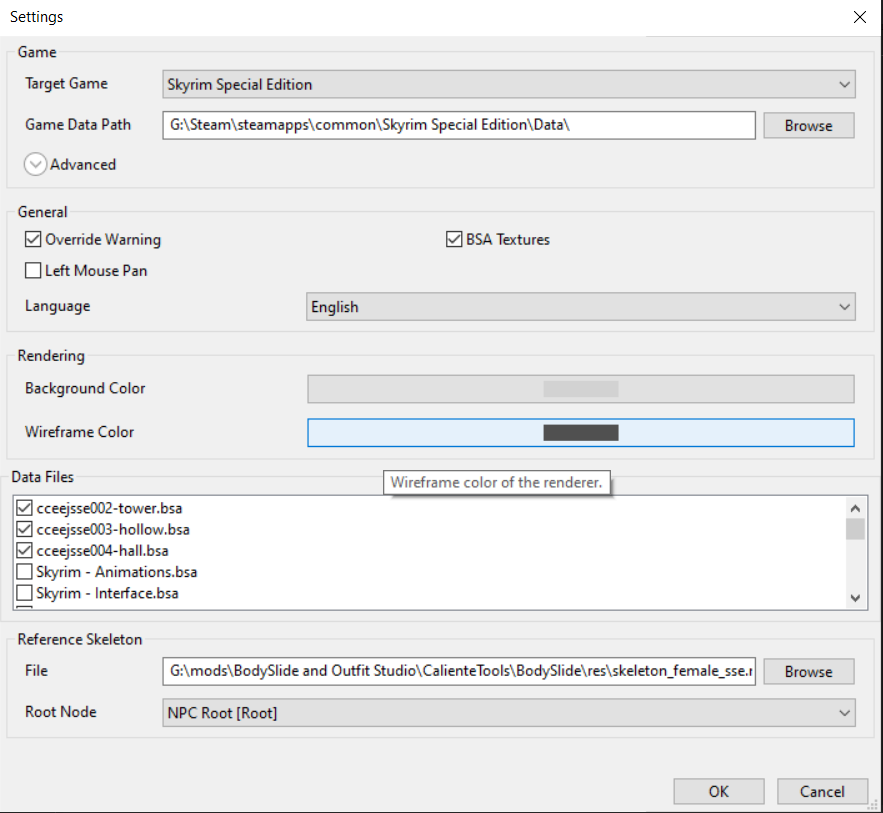This screenshot has height=813, width=883.
Task: Uncheck cceejsse003-hollow.bsa
Action: (24, 529)
